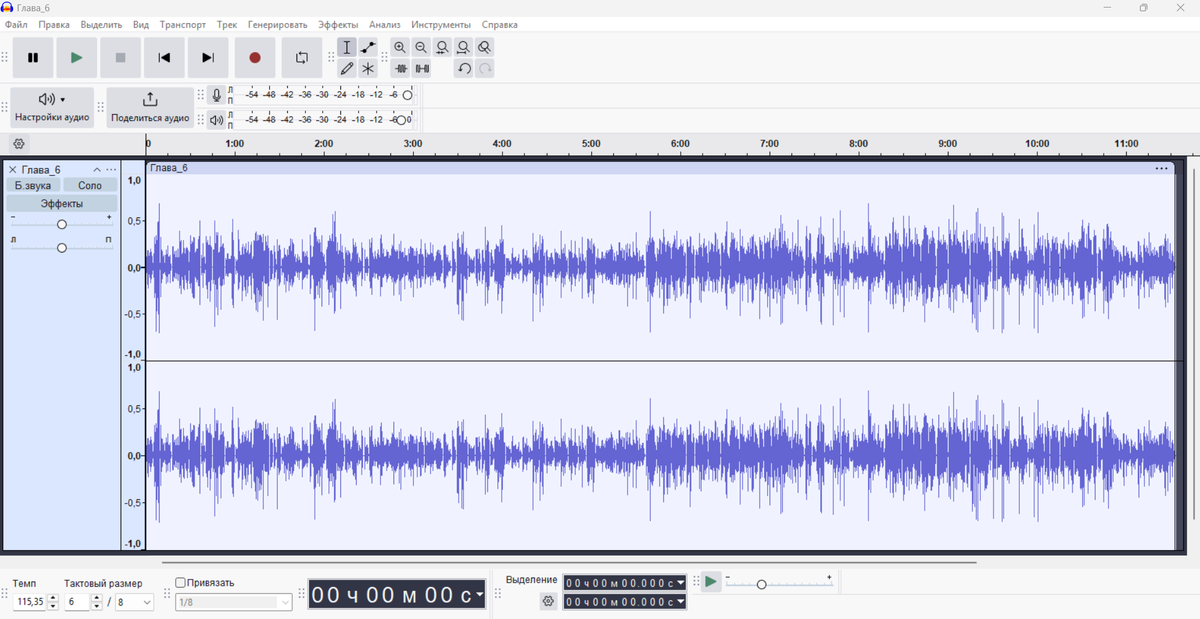The height and width of the screenshot is (619, 1200).
Task: Open the Справка menu
Action: coord(500,24)
